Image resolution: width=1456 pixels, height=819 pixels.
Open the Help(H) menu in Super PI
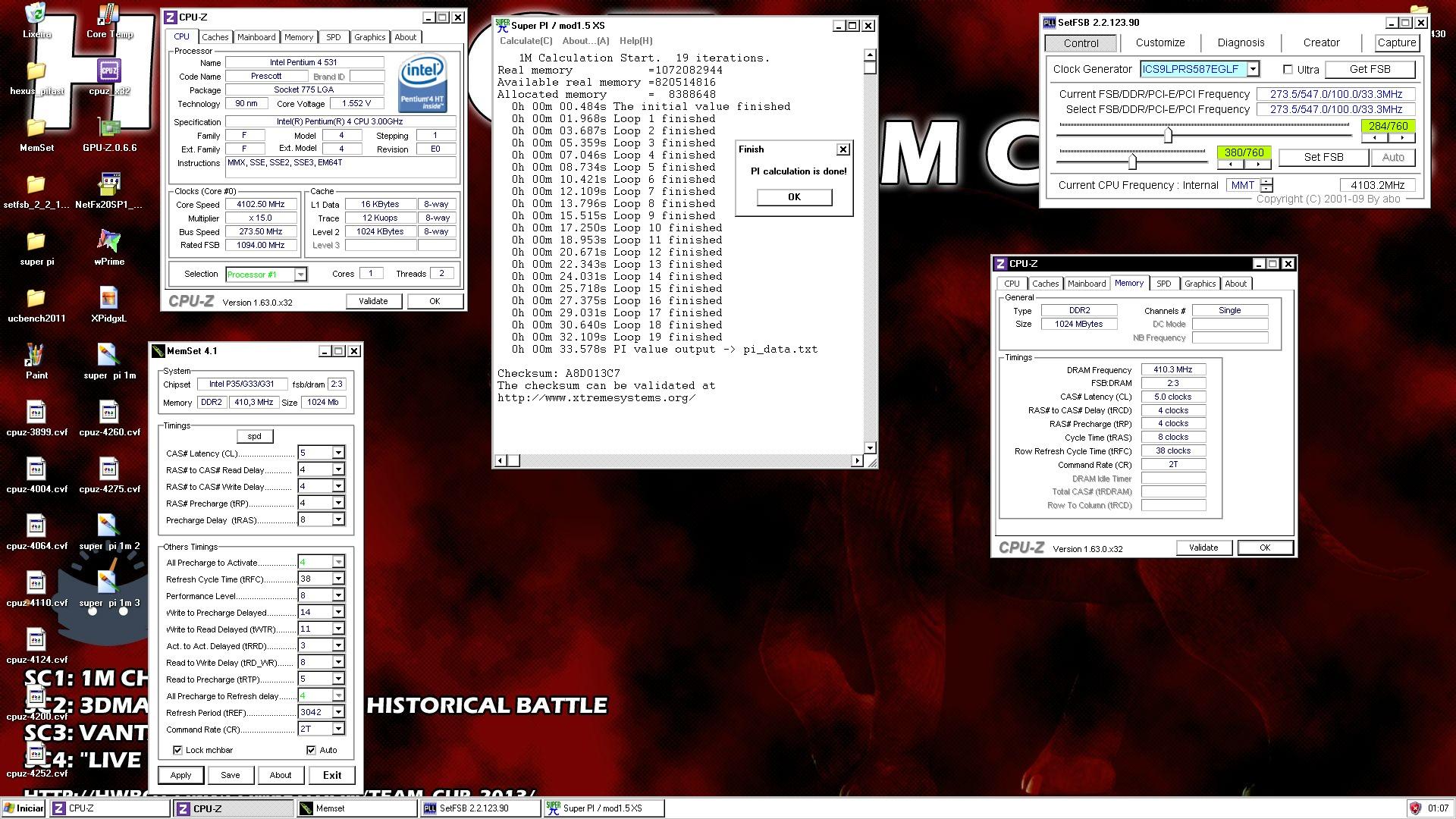[x=635, y=41]
